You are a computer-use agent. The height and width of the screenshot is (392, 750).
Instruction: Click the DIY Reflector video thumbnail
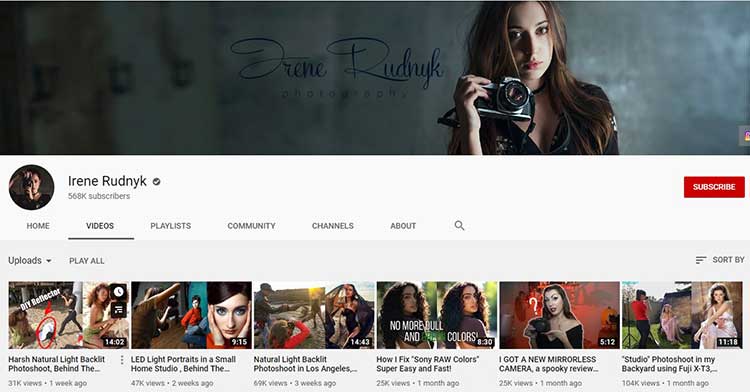(x=68, y=315)
